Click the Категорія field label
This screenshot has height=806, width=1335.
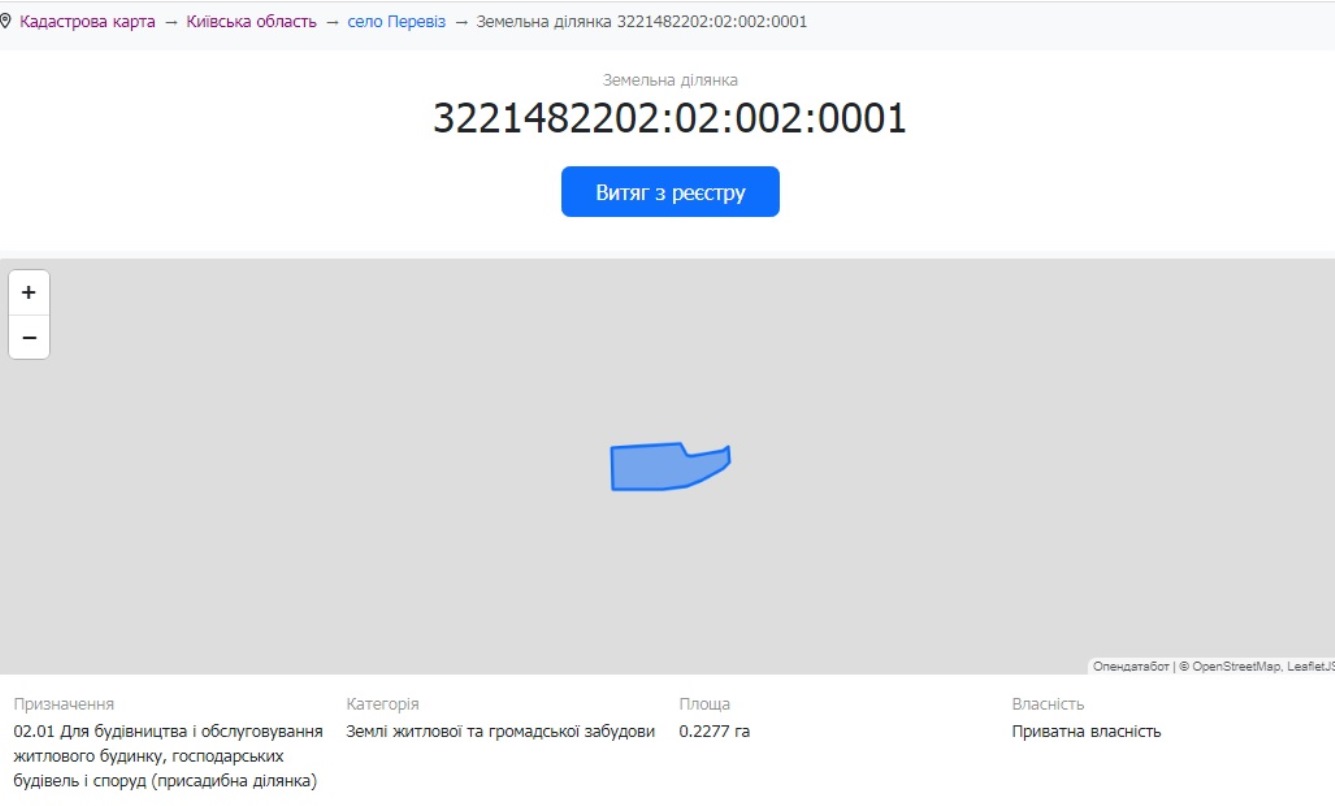click(x=382, y=704)
